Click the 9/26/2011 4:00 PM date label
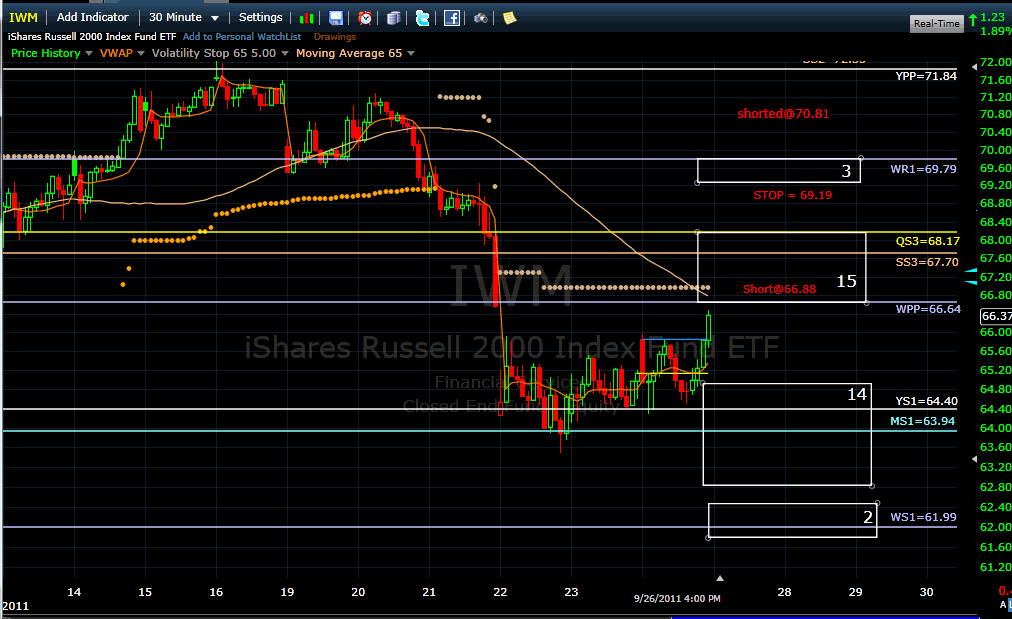The width and height of the screenshot is (1012, 619). (677, 598)
